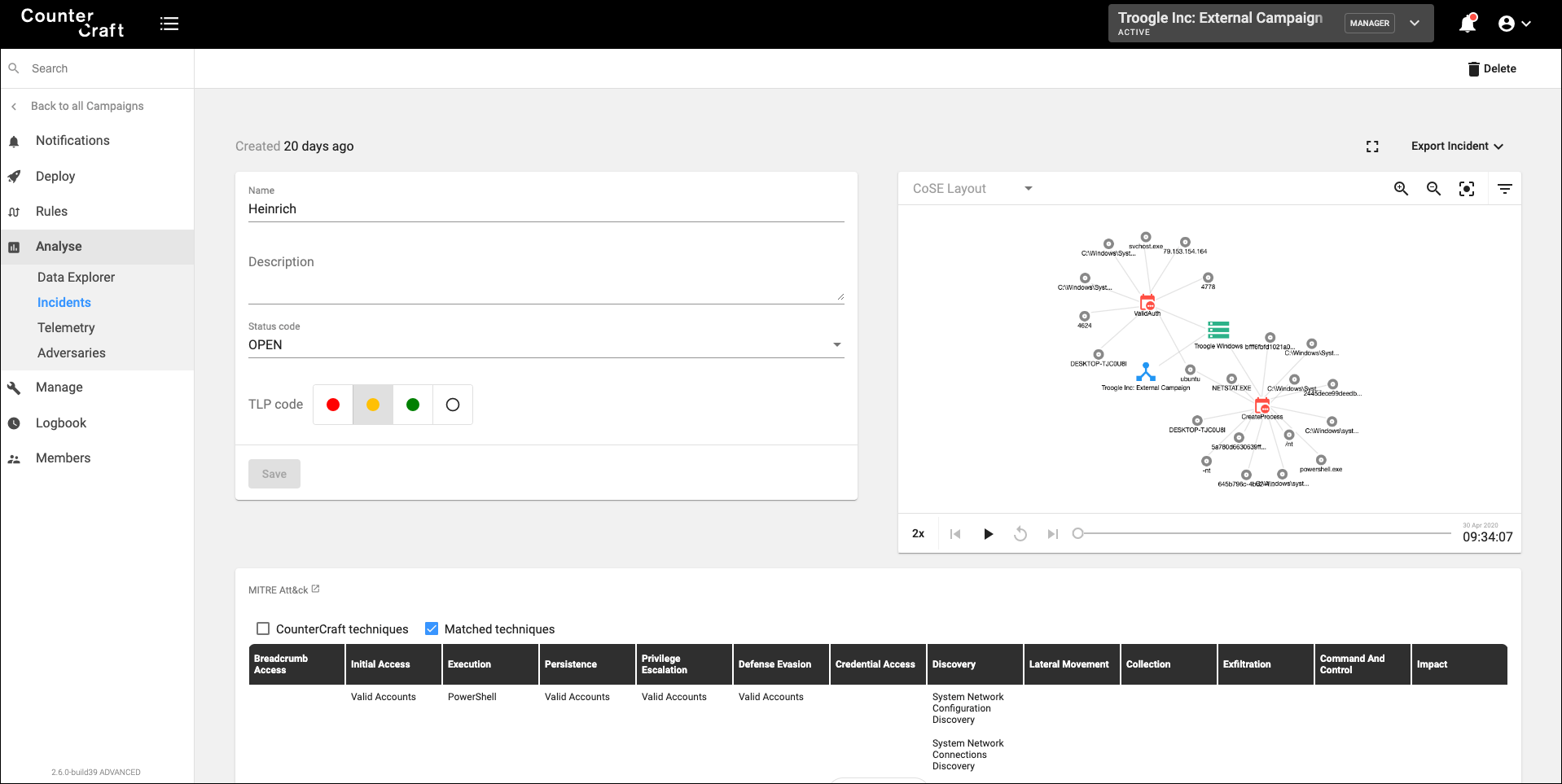Open the CoSE Layout dropdown

[x=973, y=189]
